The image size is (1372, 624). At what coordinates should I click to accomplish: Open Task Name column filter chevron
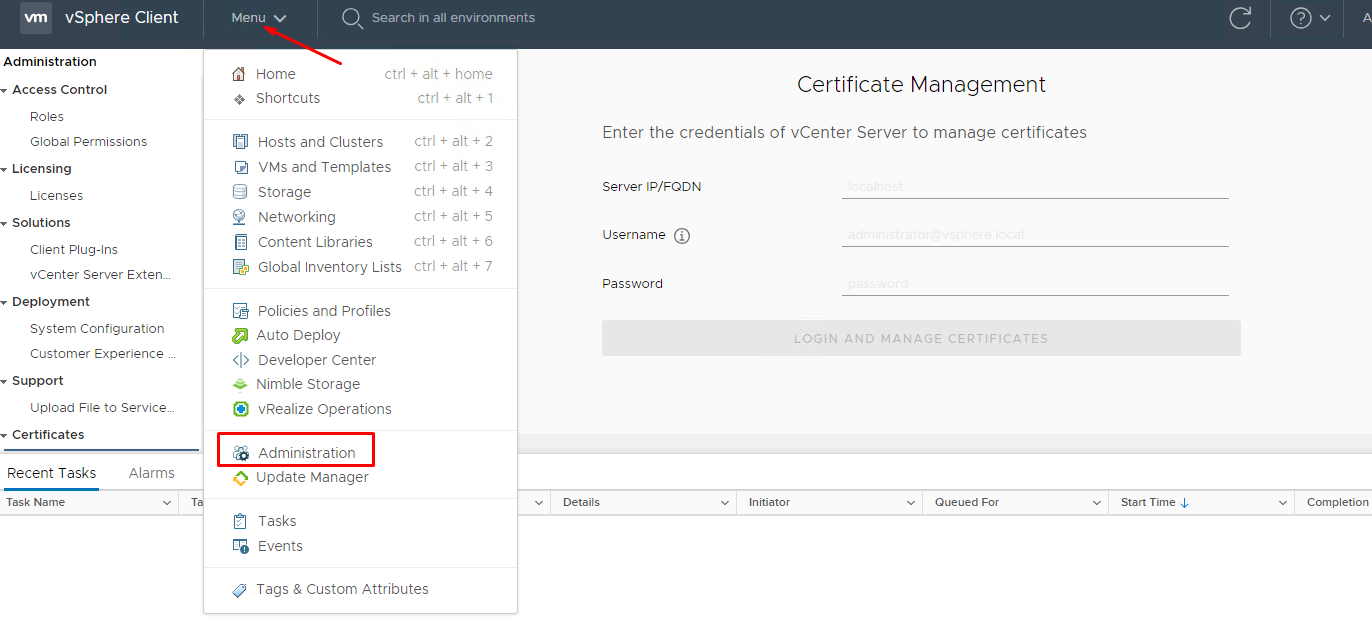[x=167, y=503]
